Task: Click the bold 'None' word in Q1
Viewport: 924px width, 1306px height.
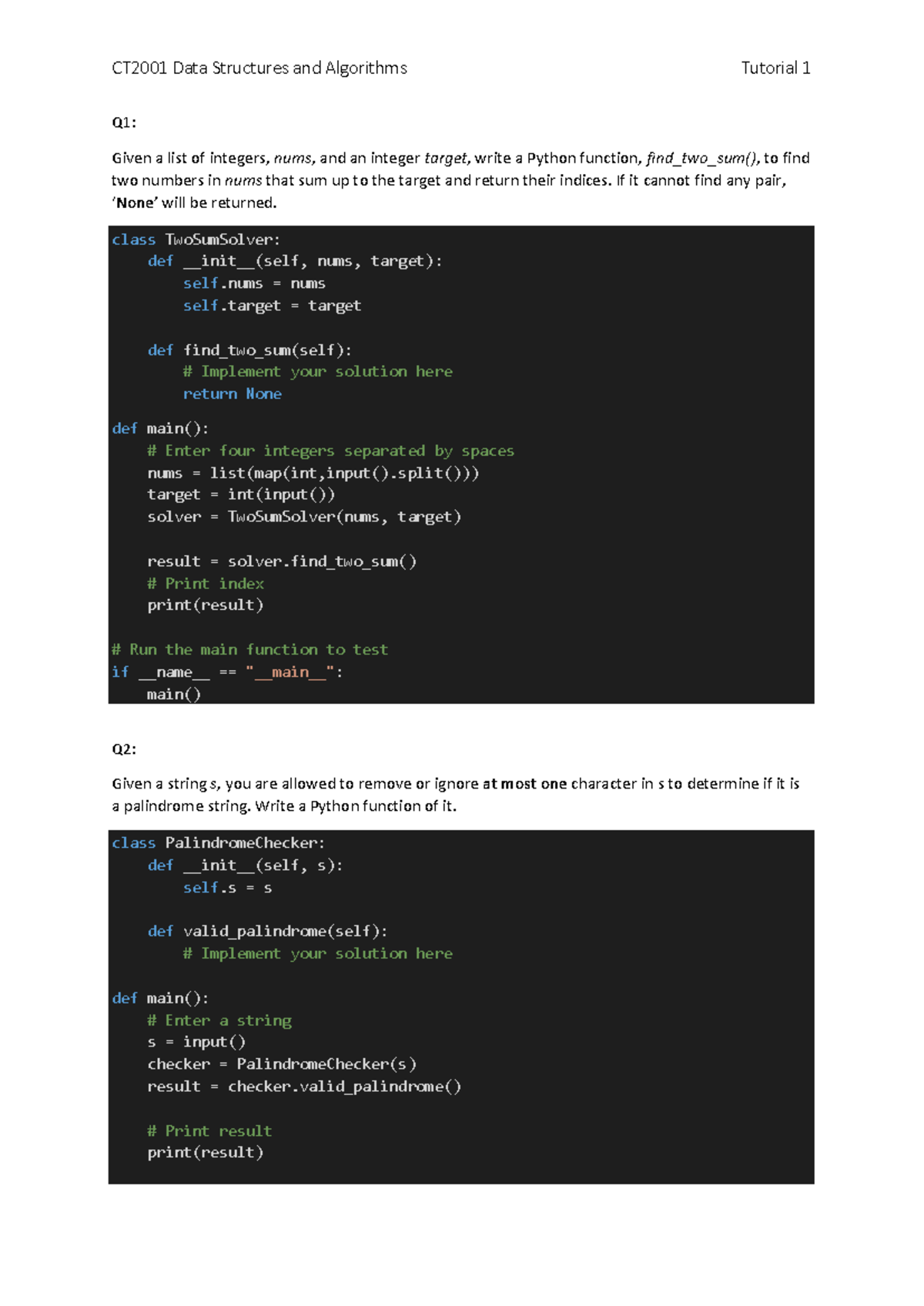Action: click(136, 203)
